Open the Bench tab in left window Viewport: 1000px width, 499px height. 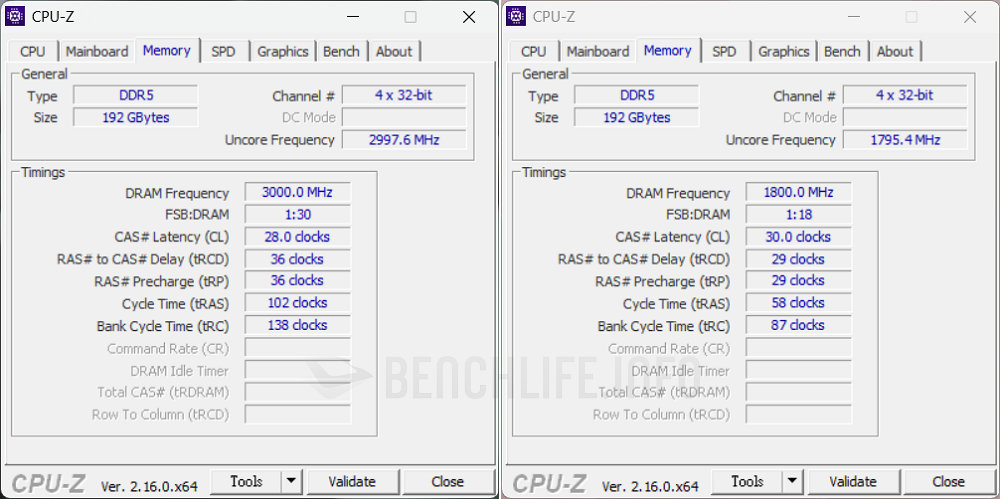[341, 52]
